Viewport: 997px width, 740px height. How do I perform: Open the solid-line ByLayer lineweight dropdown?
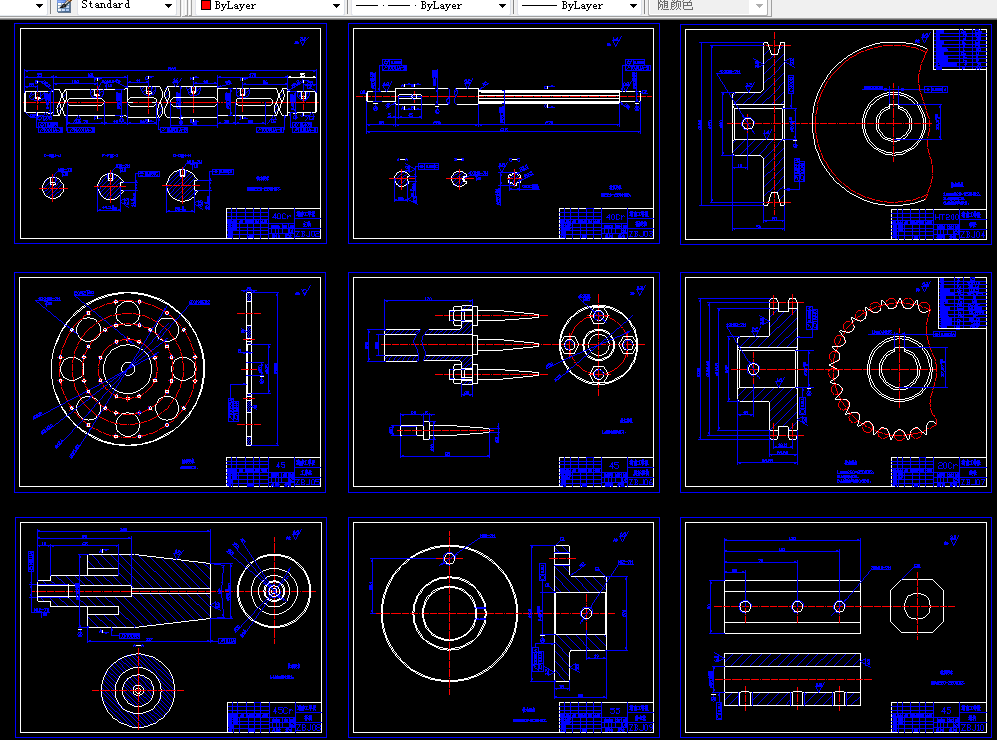click(x=579, y=6)
